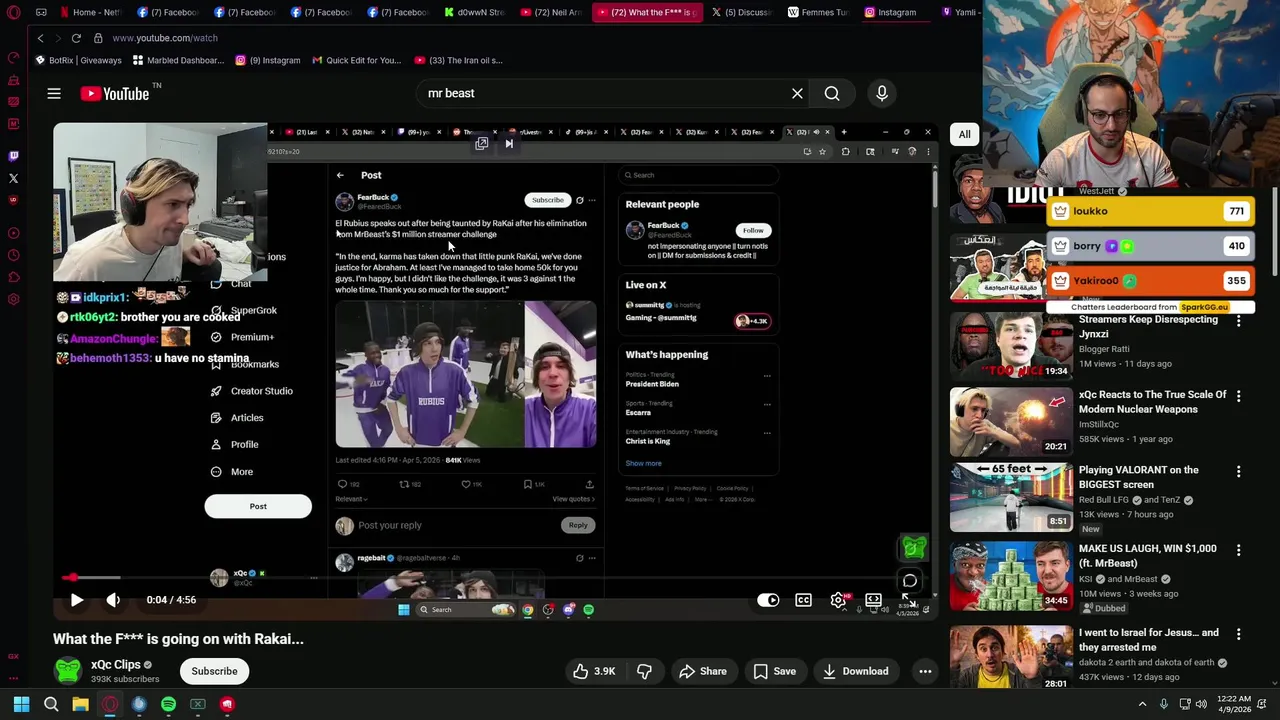This screenshot has height=720, width=1280.
Task: Open the '(9) Instagram' bookmark
Action: tap(267, 60)
